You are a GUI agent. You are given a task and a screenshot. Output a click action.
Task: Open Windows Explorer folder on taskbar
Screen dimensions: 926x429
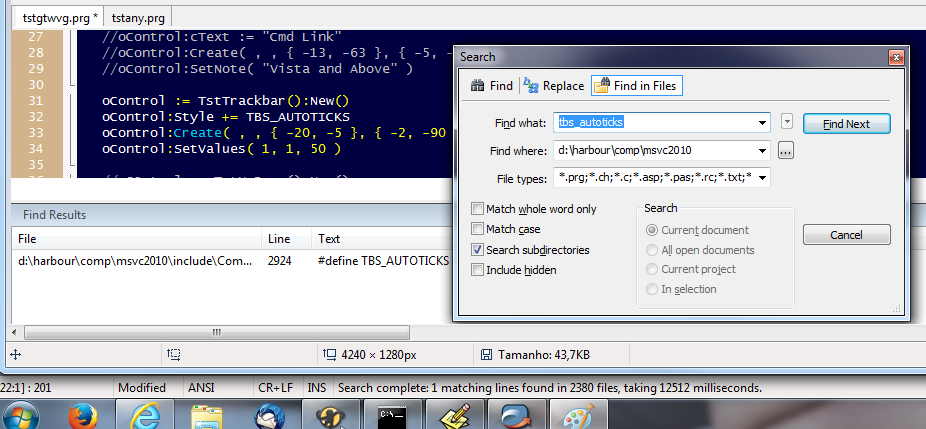point(207,414)
